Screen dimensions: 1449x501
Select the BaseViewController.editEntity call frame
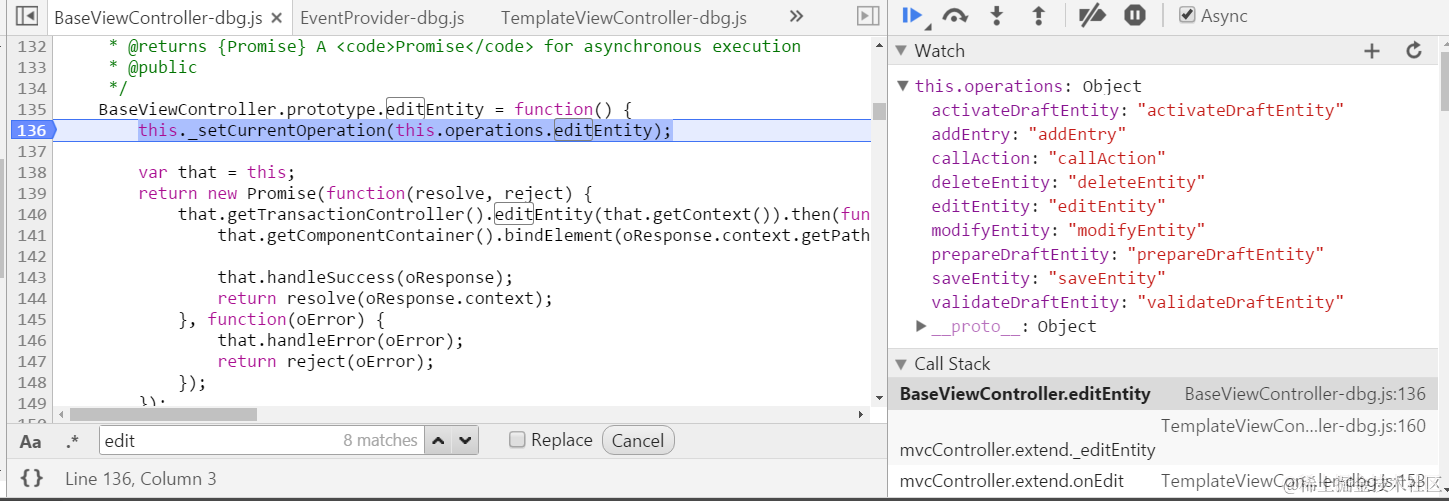pyautogui.click(x=1163, y=394)
